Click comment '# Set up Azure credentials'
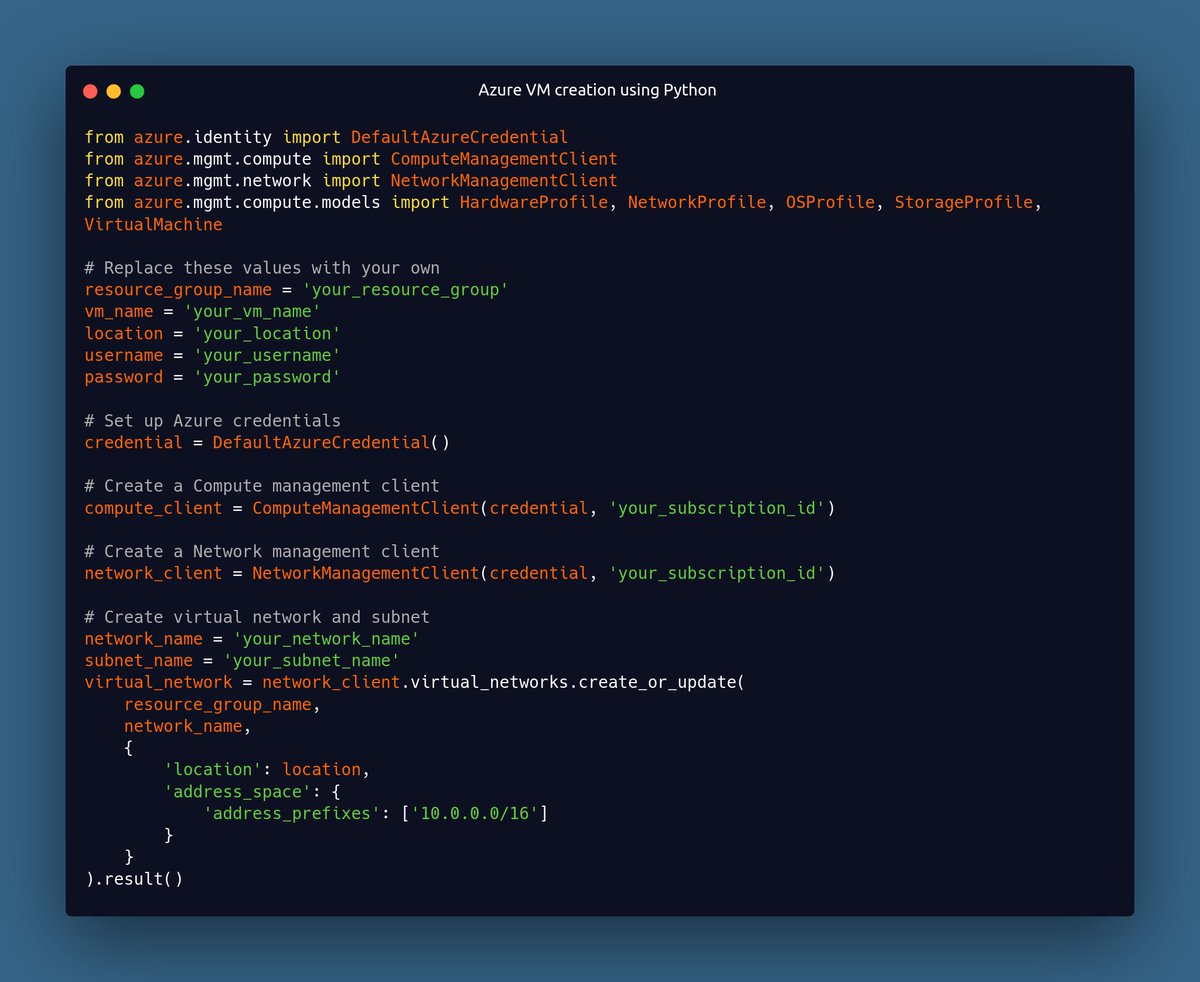The image size is (1200, 982). pos(213,421)
